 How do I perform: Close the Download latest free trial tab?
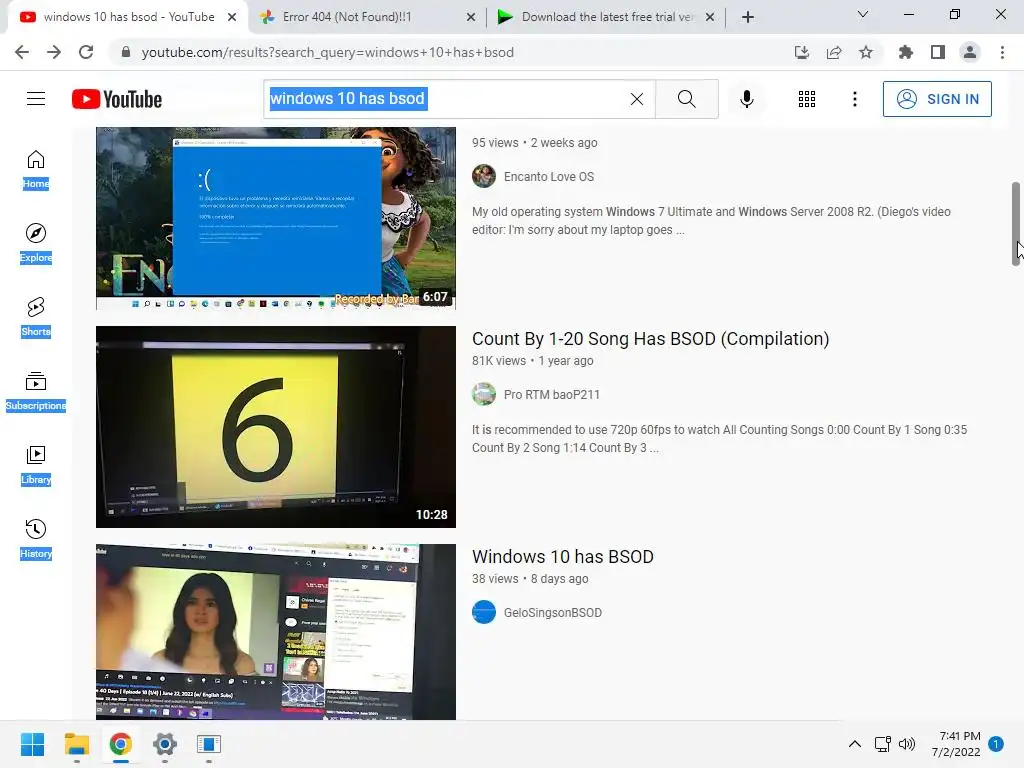[710, 17]
